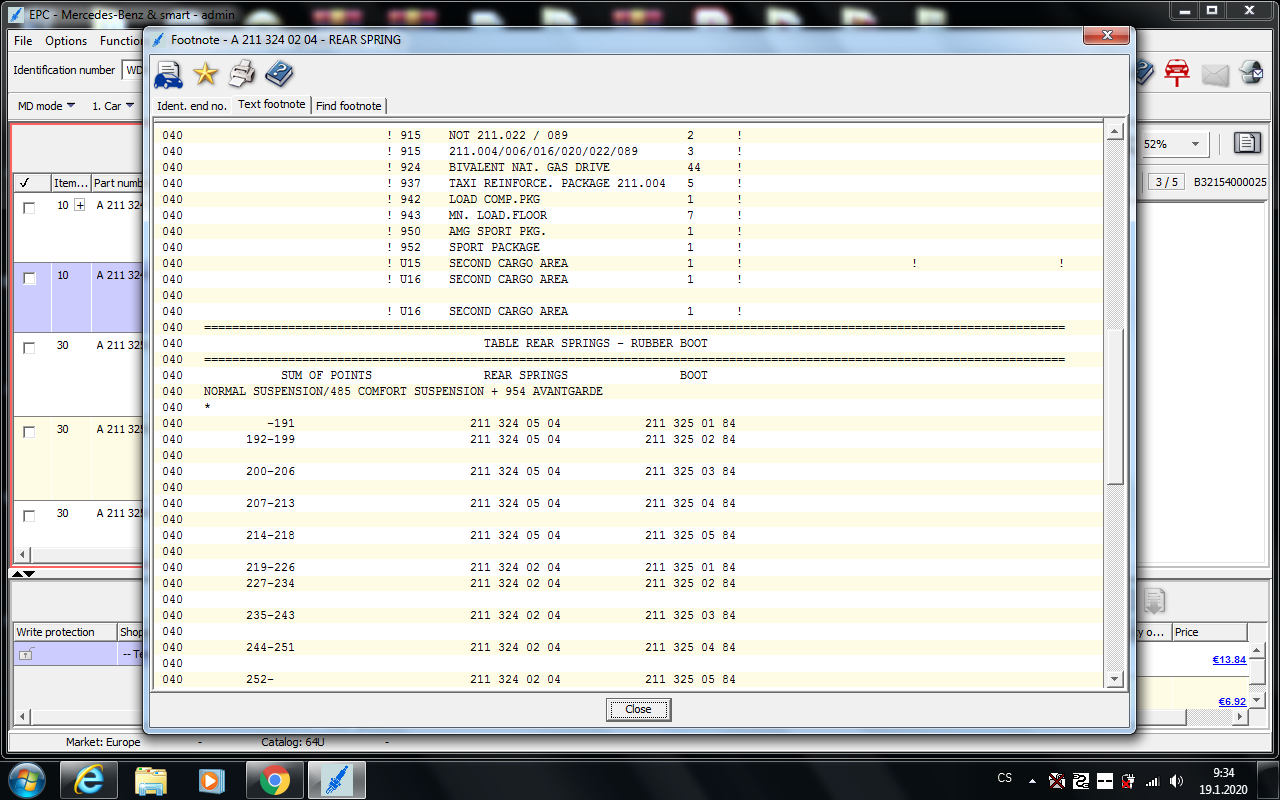
Task: Open the Functions menu
Action: (x=121, y=41)
